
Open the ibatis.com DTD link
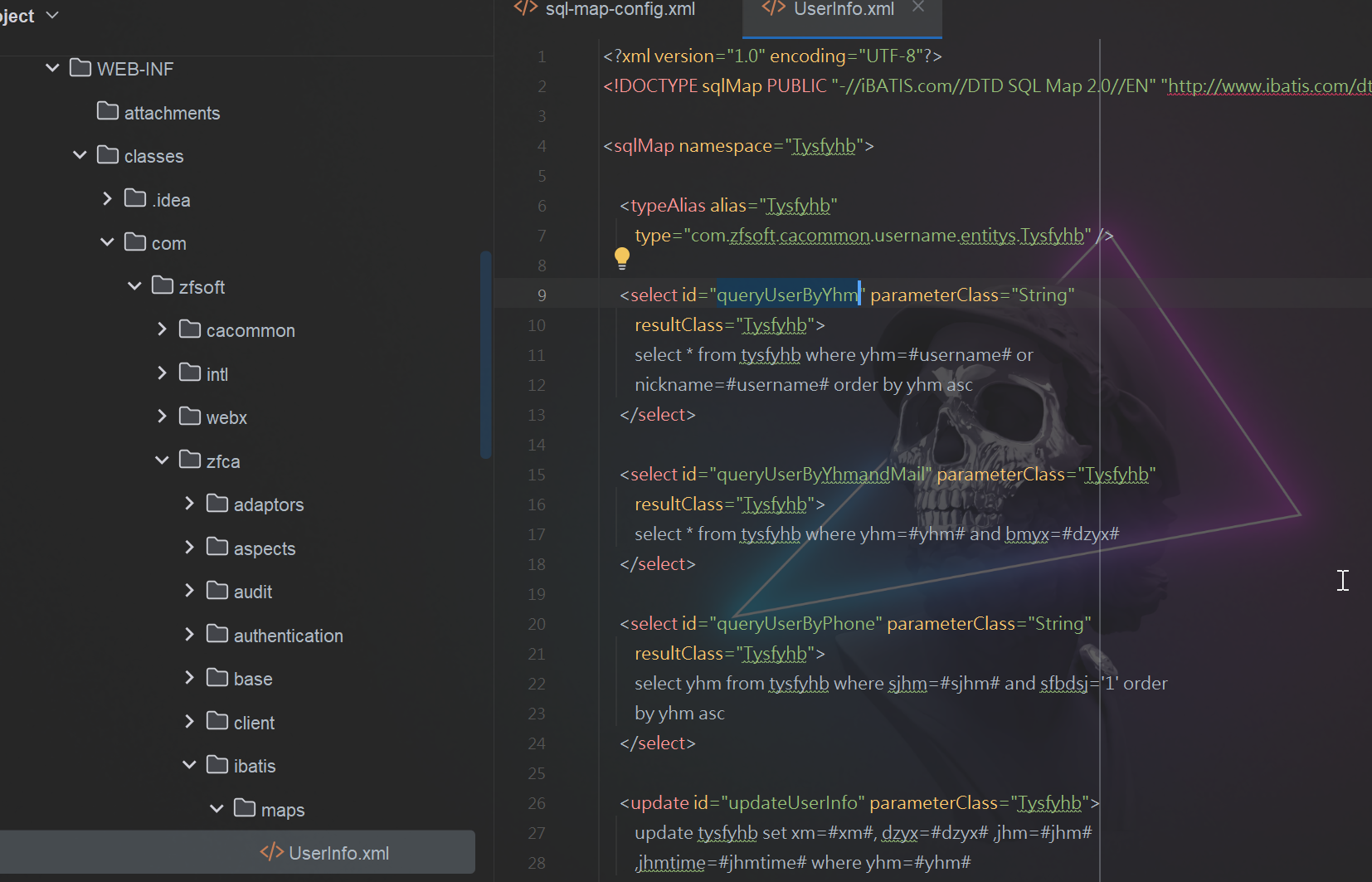(1269, 86)
